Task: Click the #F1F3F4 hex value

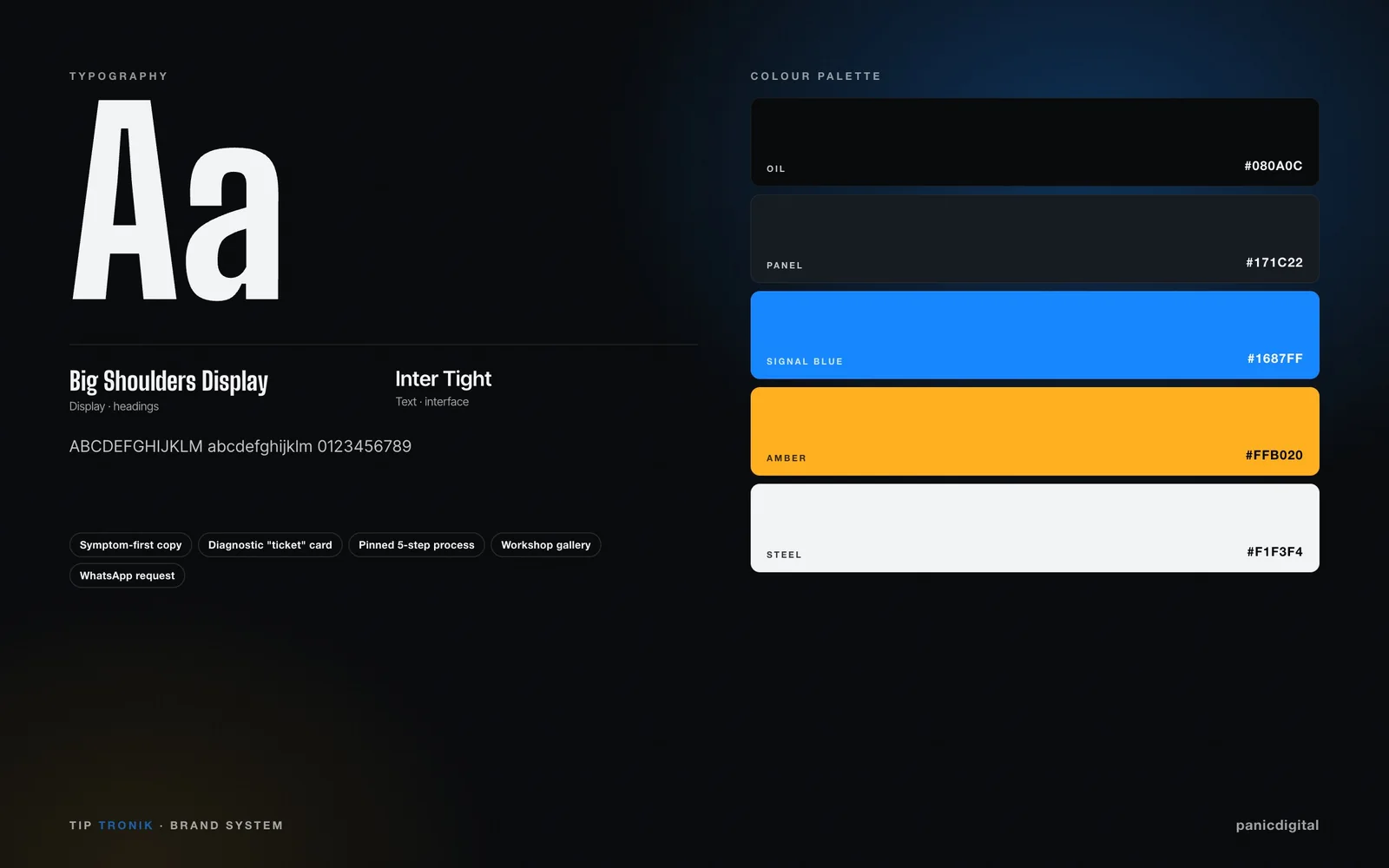Action: 1275,551
